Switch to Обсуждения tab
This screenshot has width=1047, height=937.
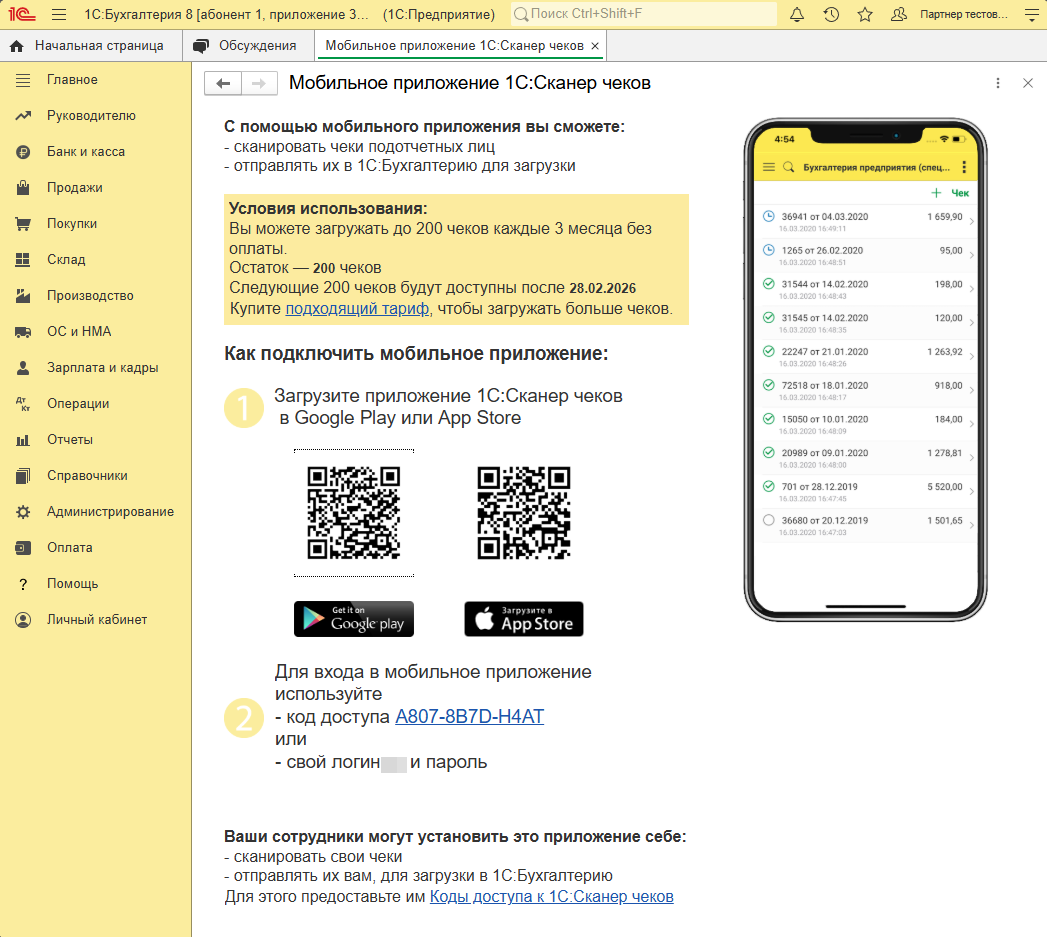pos(257,46)
